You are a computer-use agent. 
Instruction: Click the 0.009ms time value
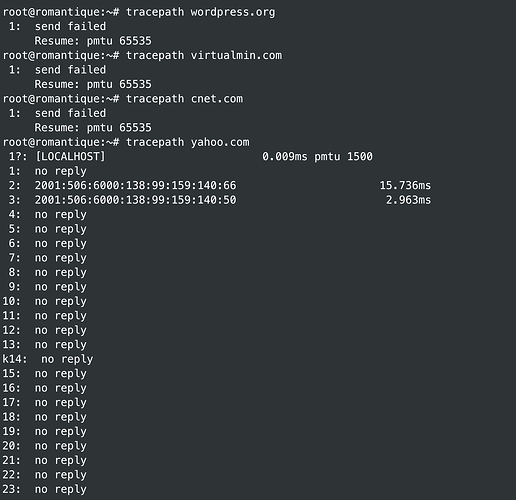coord(285,157)
